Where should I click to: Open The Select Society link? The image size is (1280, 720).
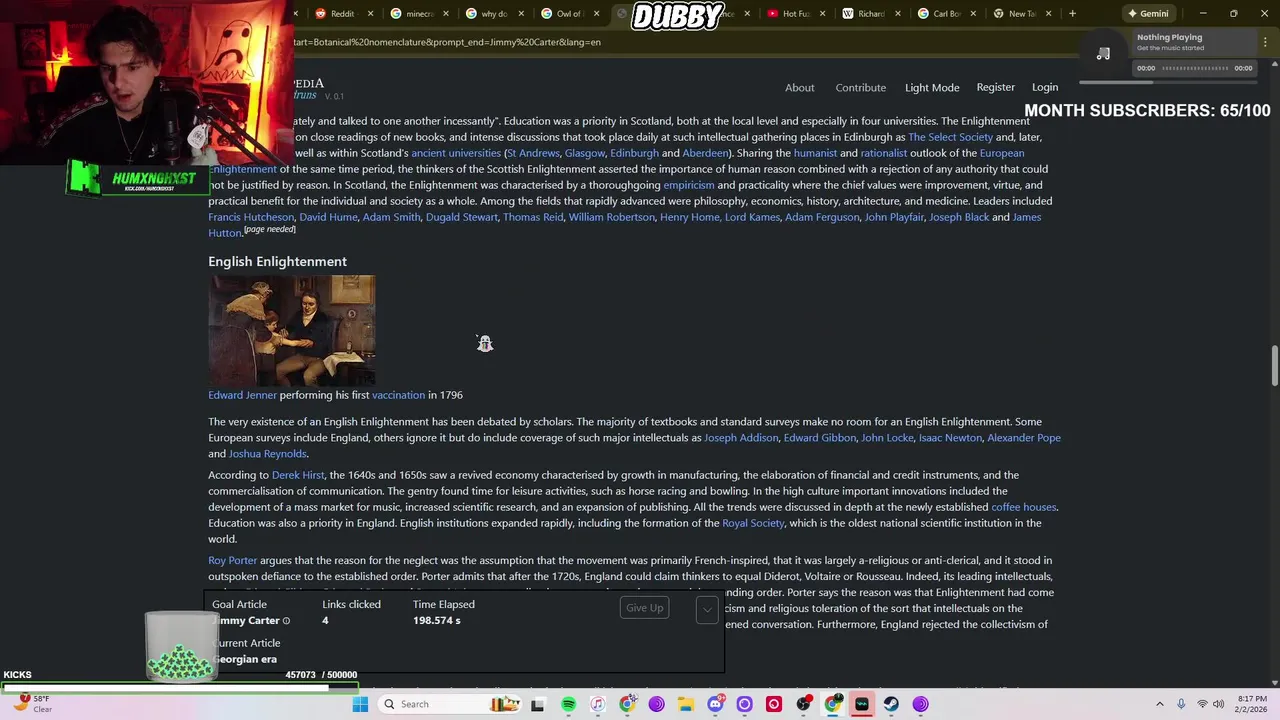click(x=950, y=137)
